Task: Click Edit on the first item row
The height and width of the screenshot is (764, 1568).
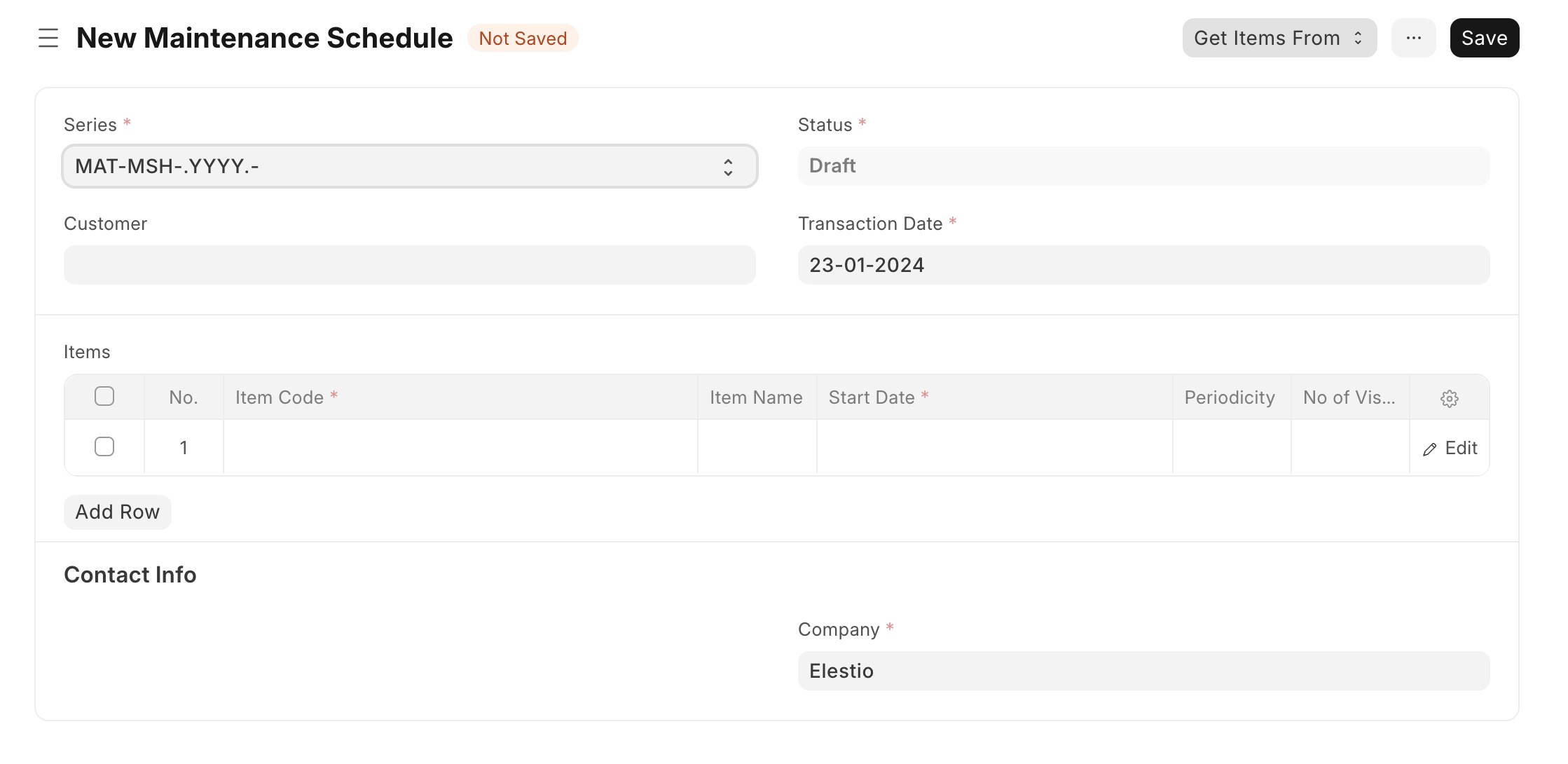Action: tap(1450, 447)
